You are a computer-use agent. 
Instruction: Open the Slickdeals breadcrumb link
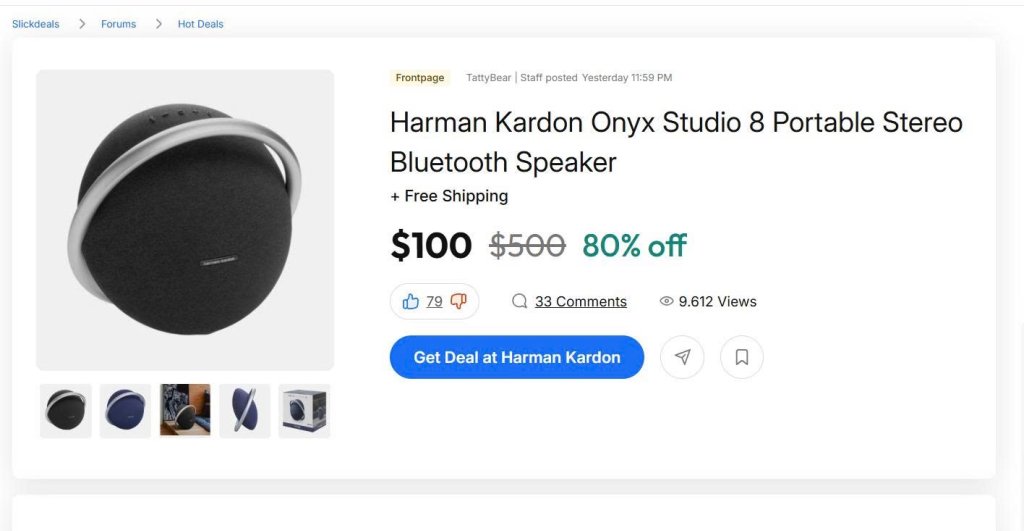(x=36, y=24)
